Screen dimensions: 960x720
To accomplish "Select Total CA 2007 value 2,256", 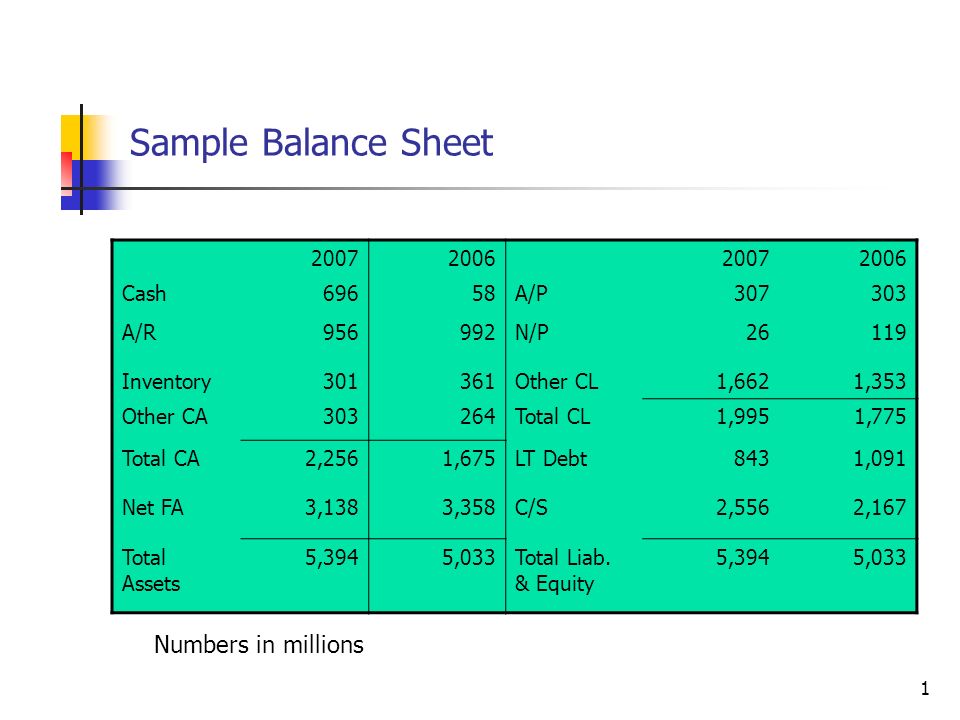I will point(331,459).
